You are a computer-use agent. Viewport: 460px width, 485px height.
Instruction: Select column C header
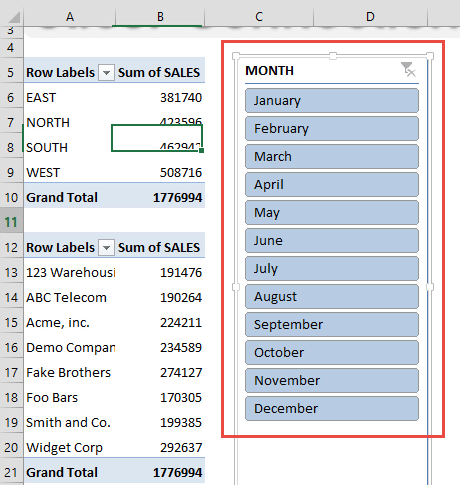pyautogui.click(x=259, y=16)
